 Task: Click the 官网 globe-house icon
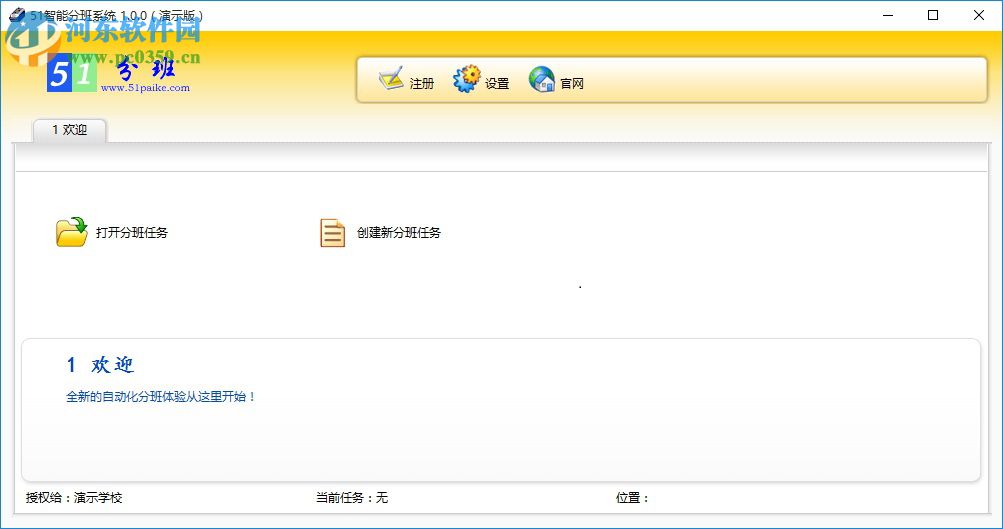point(542,79)
